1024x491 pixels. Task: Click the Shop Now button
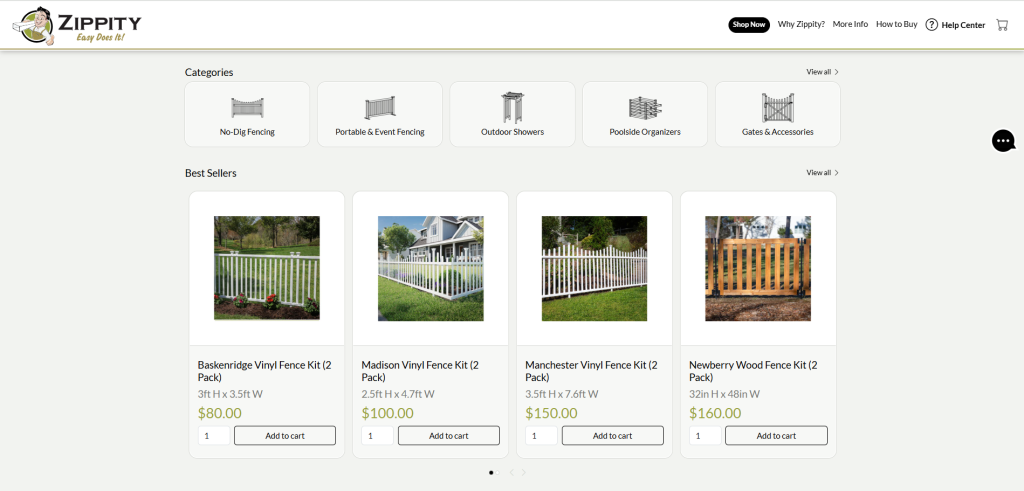point(749,25)
